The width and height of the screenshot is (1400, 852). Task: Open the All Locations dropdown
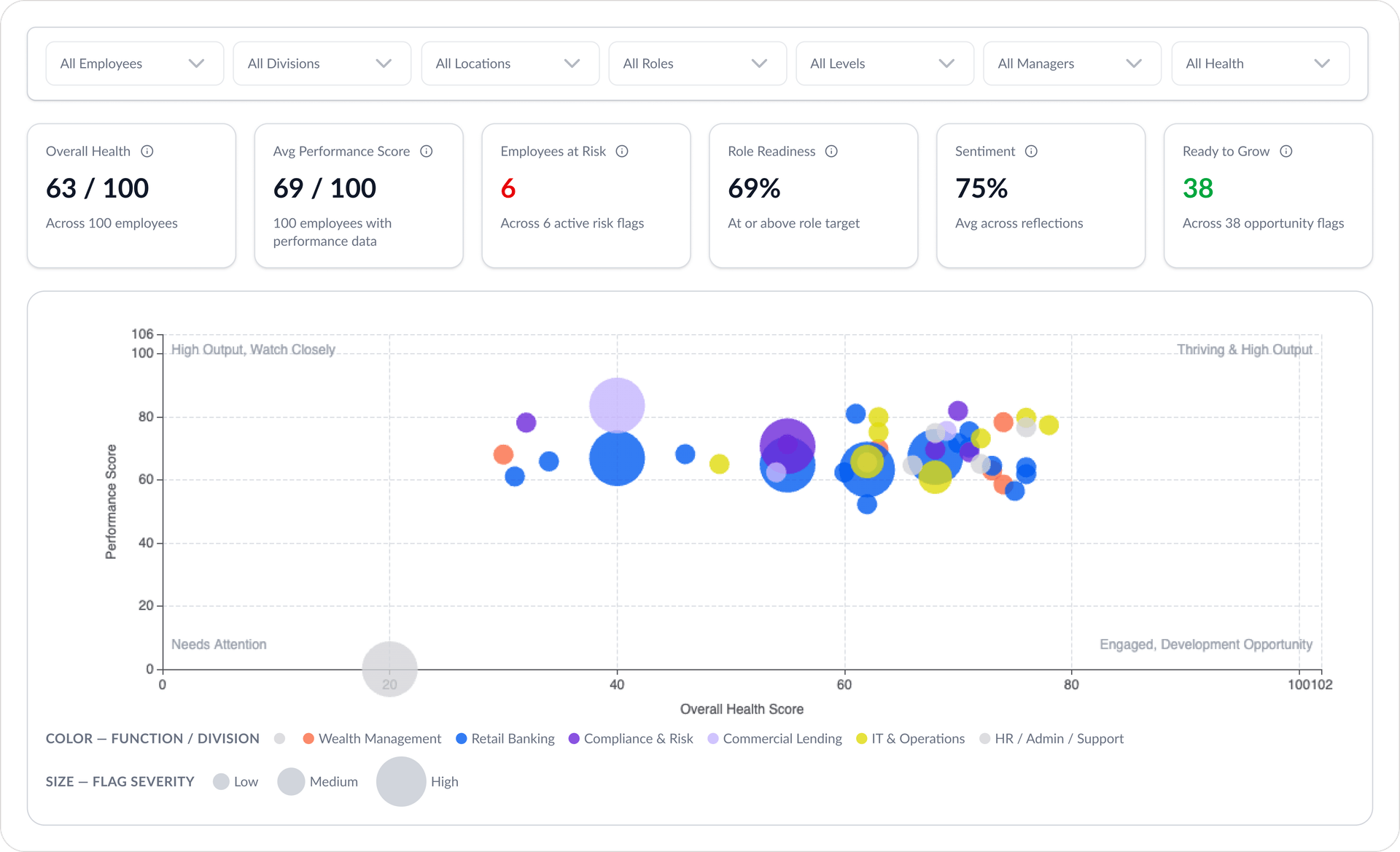[510, 63]
